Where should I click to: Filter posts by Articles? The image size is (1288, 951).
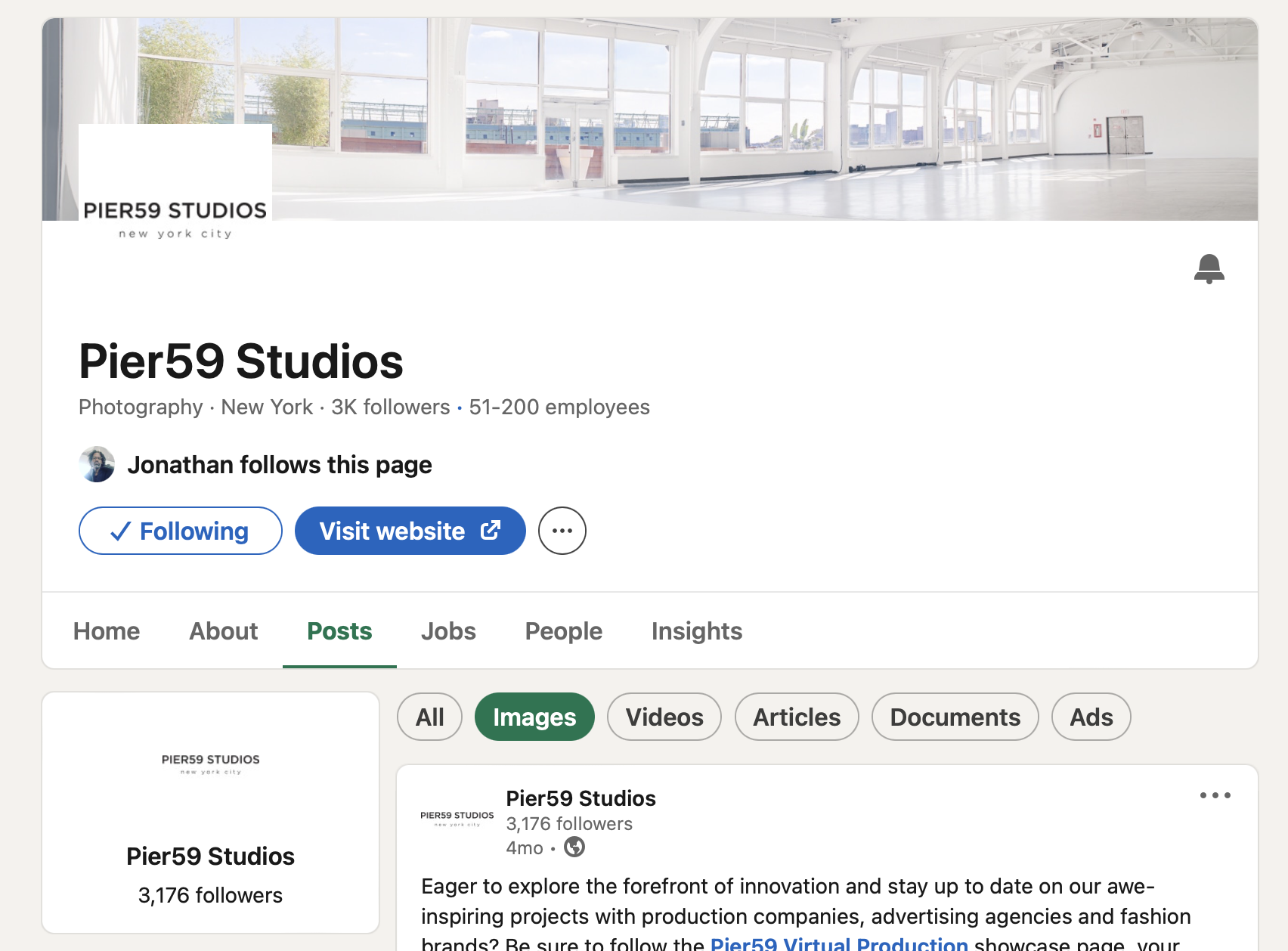[797, 717]
